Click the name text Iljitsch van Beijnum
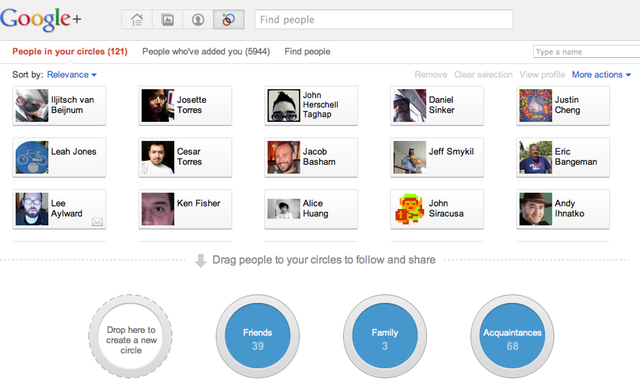 tap(73, 105)
